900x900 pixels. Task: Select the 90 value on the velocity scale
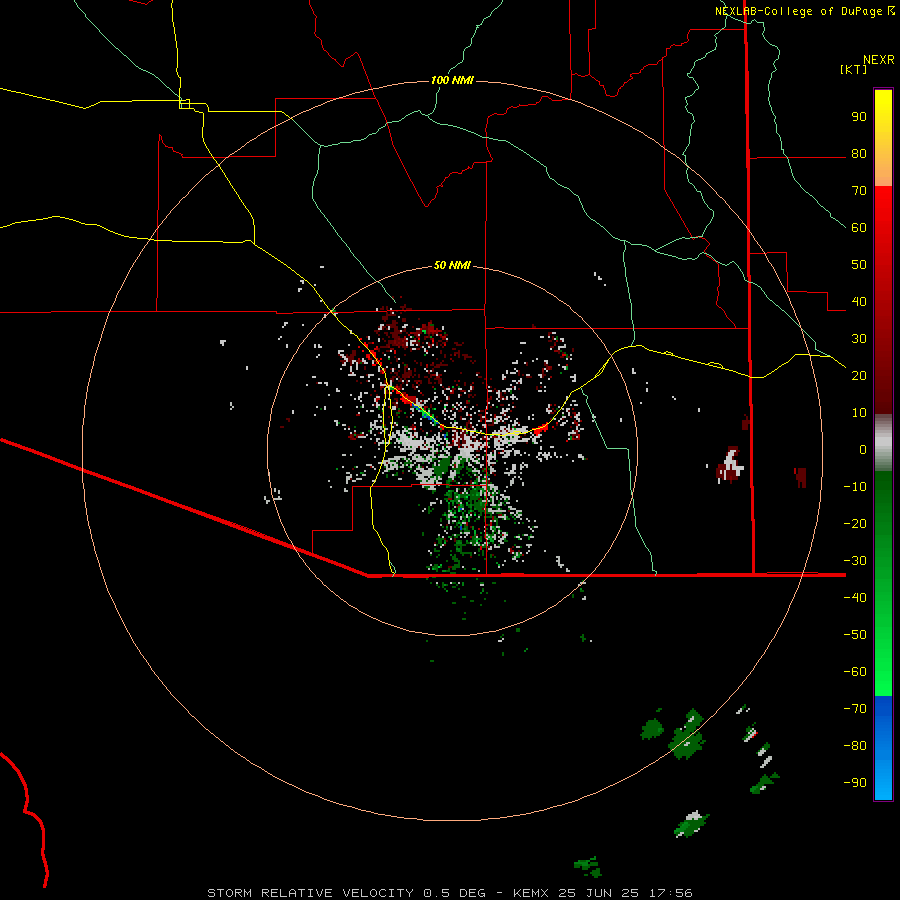859,117
